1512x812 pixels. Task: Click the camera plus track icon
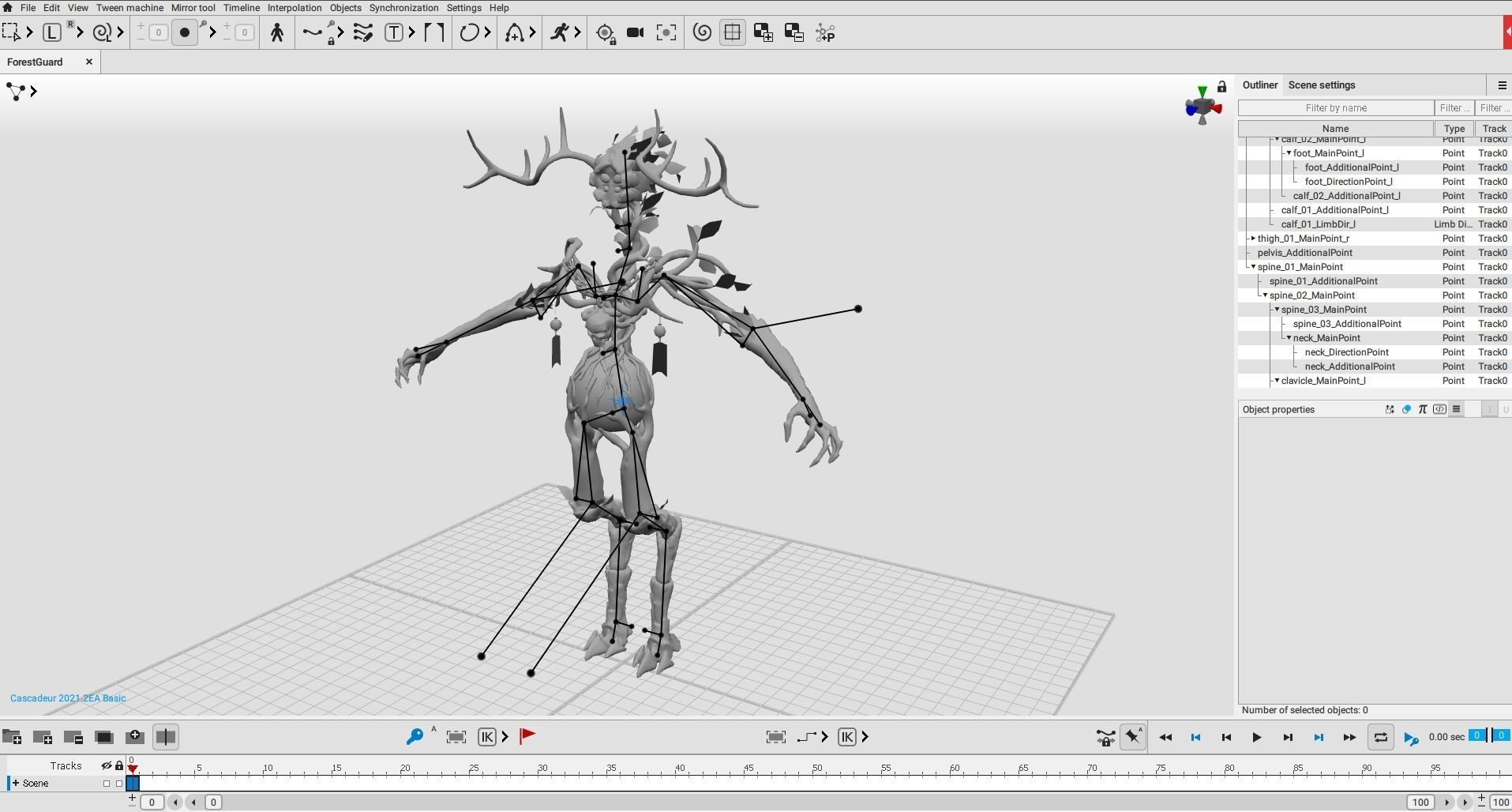click(135, 737)
